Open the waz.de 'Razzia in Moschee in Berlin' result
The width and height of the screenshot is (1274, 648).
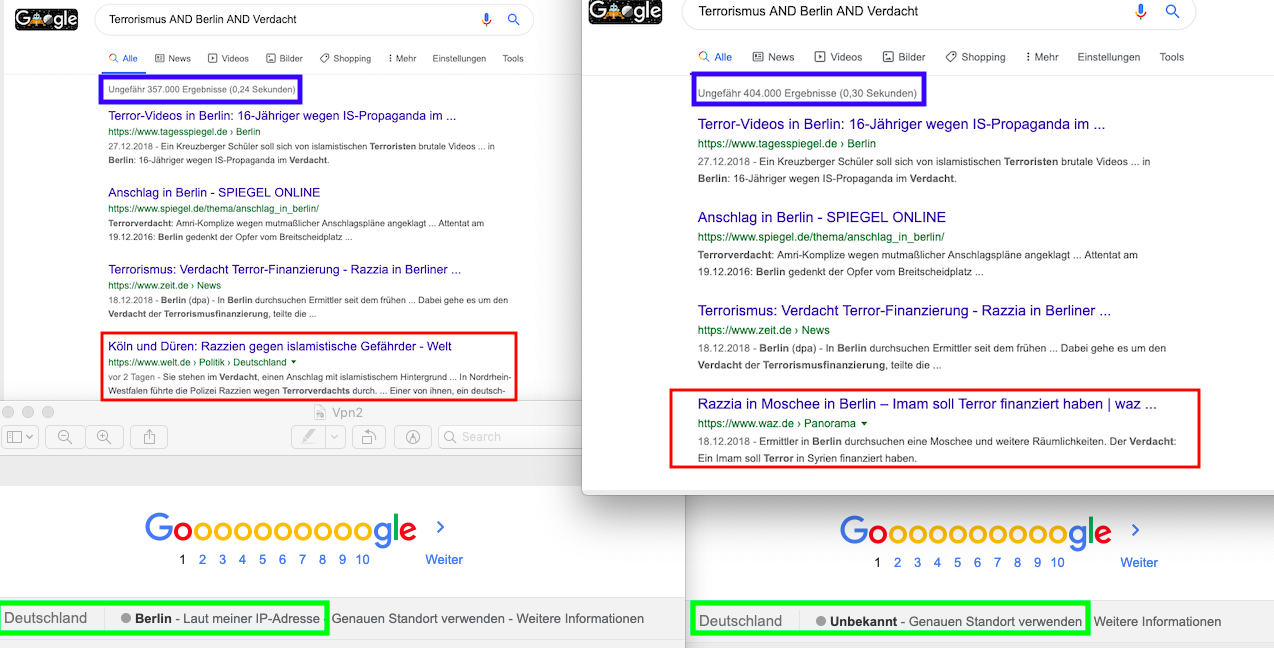(927, 405)
